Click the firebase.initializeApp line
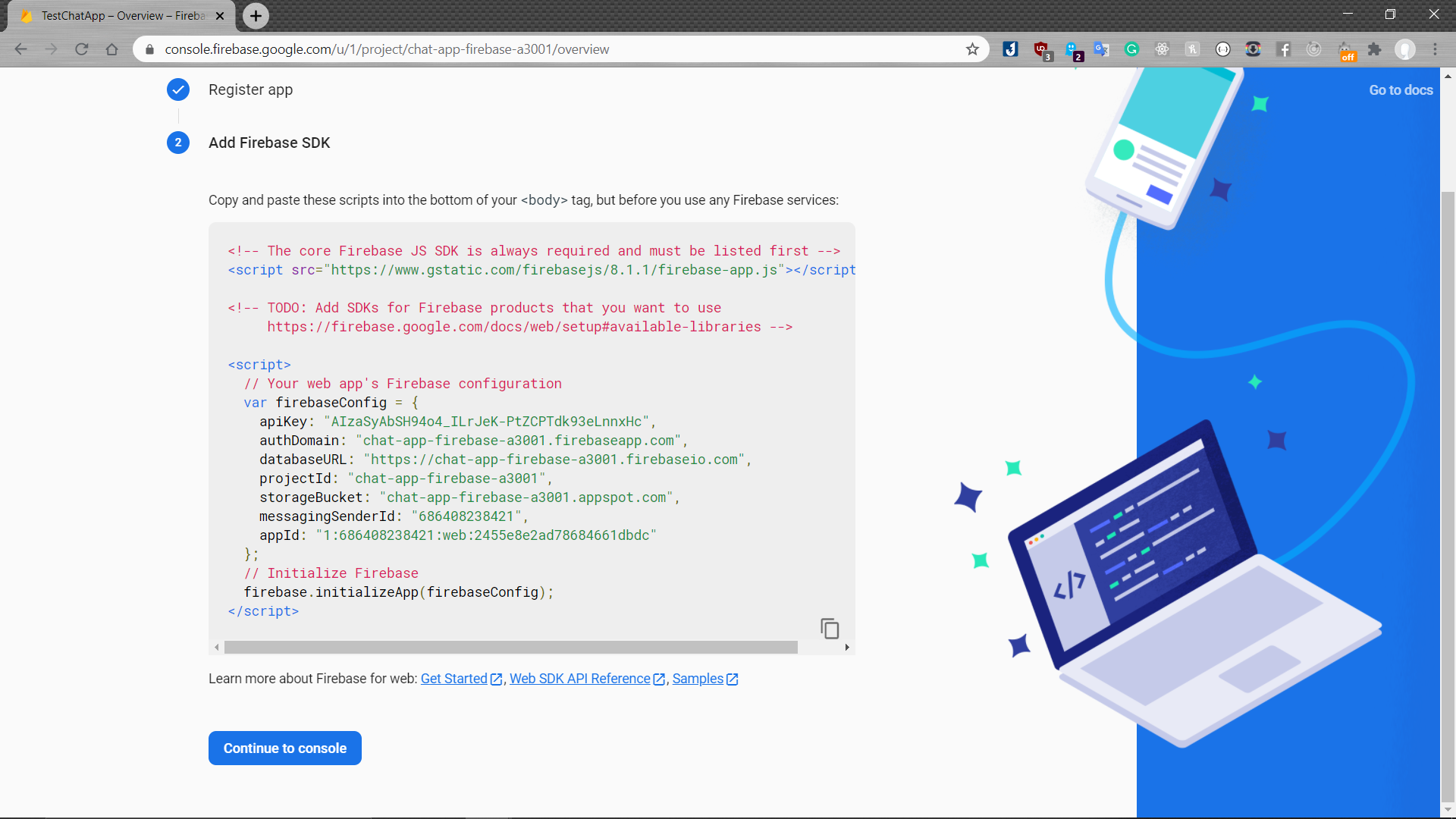This screenshot has height=819, width=1456. coord(399,592)
